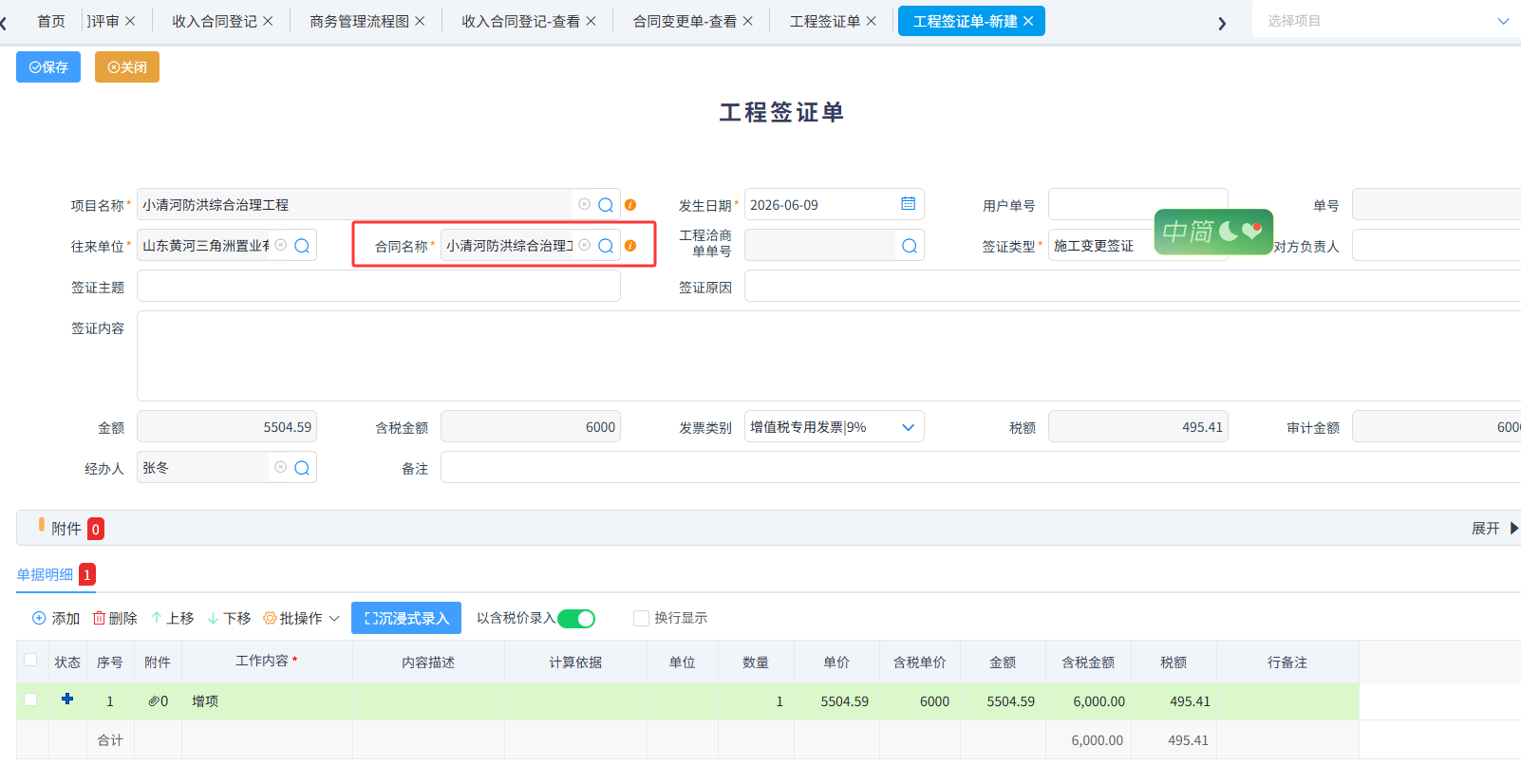Open the 批操作 dropdown menu

pyautogui.click(x=301, y=619)
